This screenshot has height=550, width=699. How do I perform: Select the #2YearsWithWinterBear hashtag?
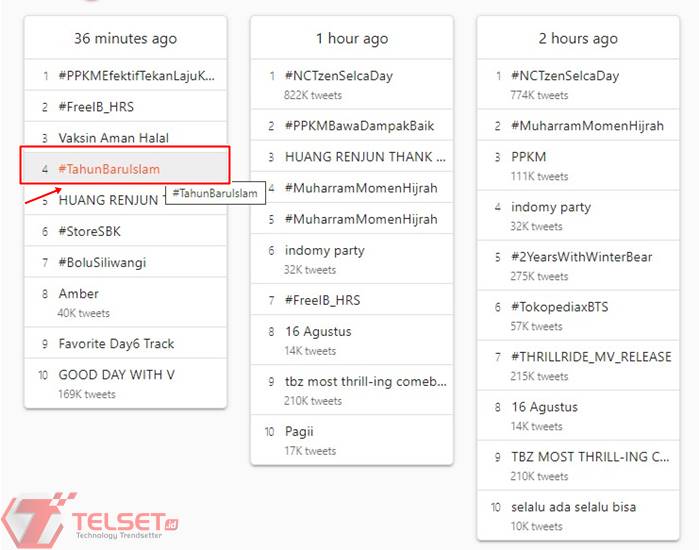581,257
